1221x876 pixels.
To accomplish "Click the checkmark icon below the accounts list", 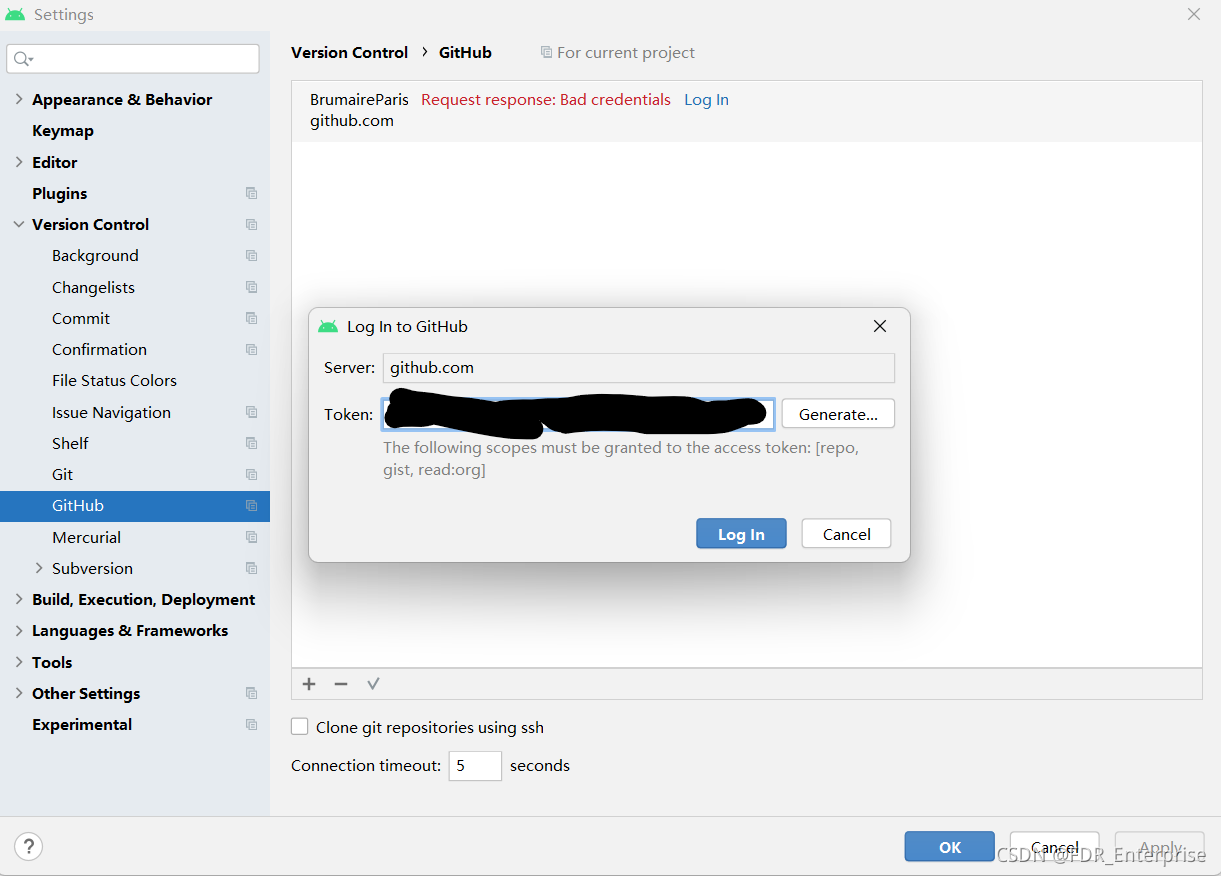I will coord(373,684).
